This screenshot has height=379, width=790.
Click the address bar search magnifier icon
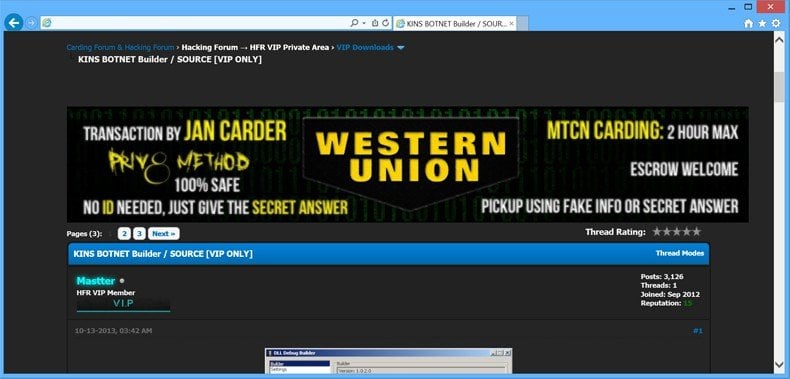point(354,23)
